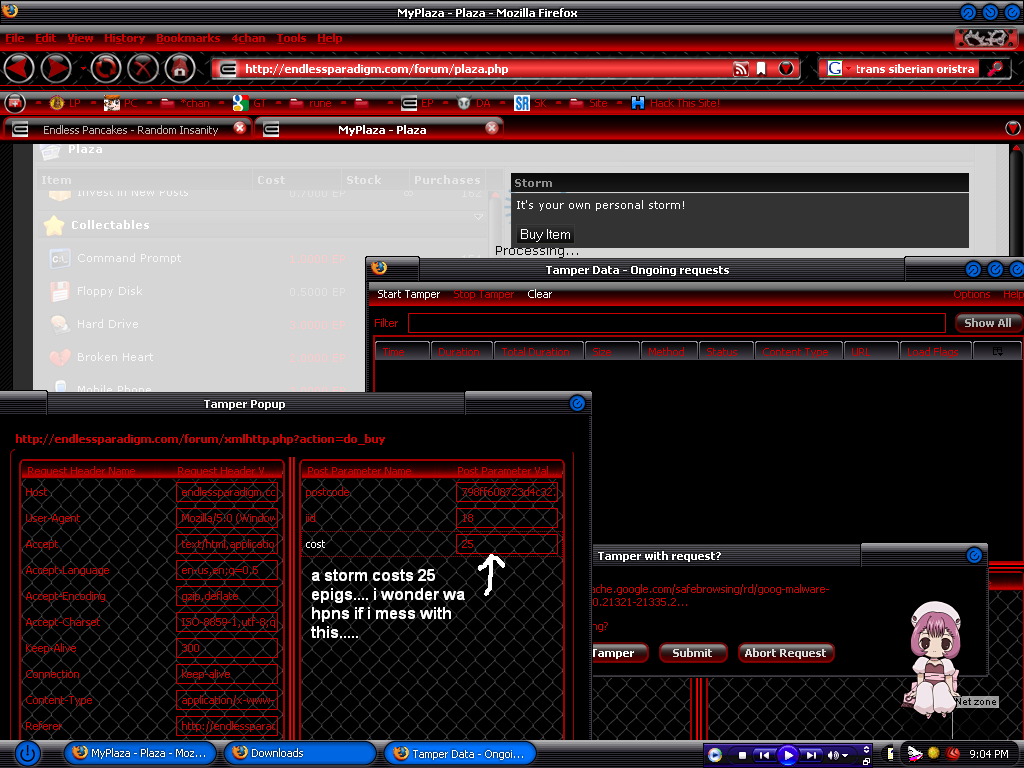This screenshot has width=1024, height=768.
Task: Open the back/forward history dropdown arrow
Action: pyautogui.click(x=83, y=68)
